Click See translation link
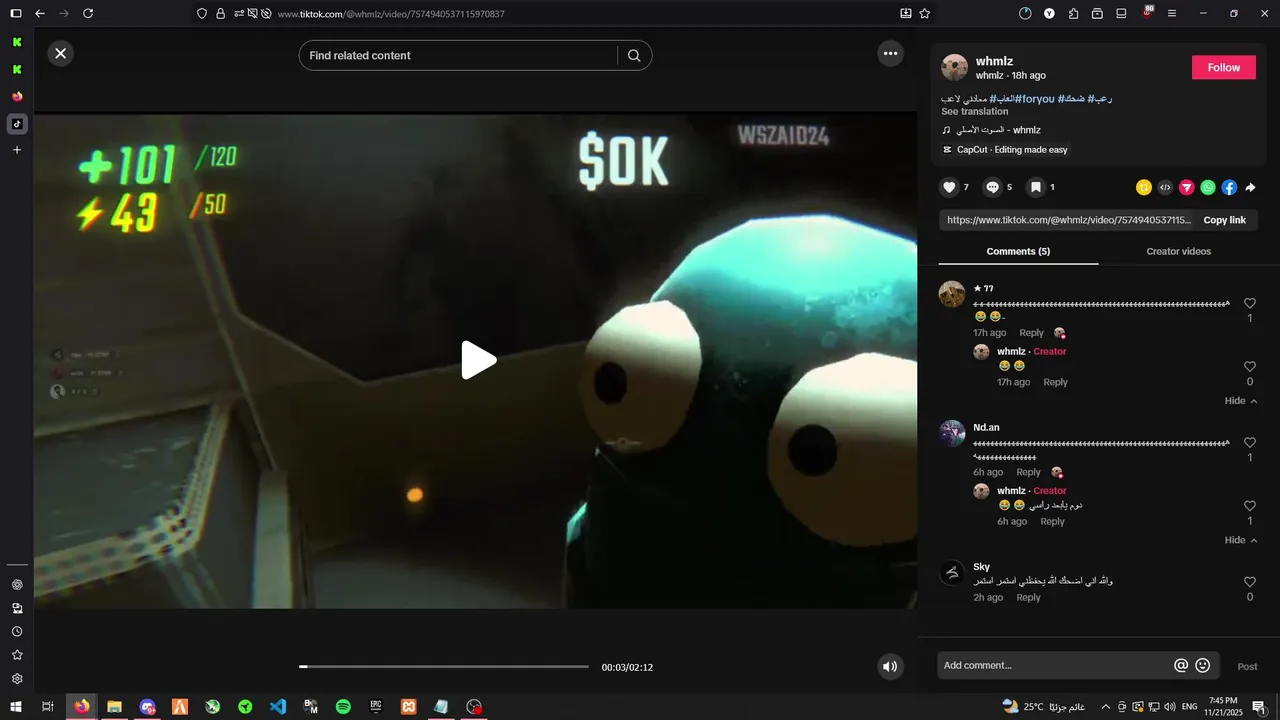 tap(974, 112)
